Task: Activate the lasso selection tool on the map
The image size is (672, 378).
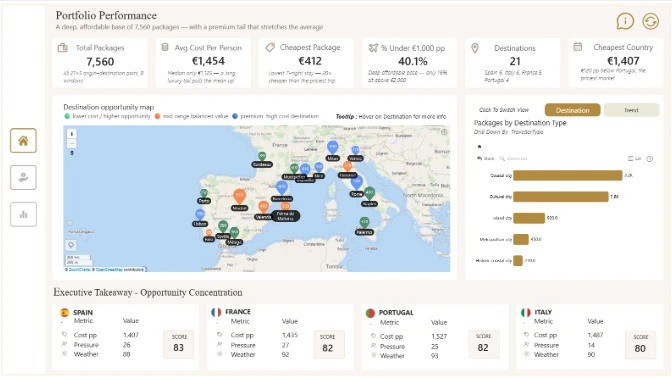Action: tap(71, 245)
